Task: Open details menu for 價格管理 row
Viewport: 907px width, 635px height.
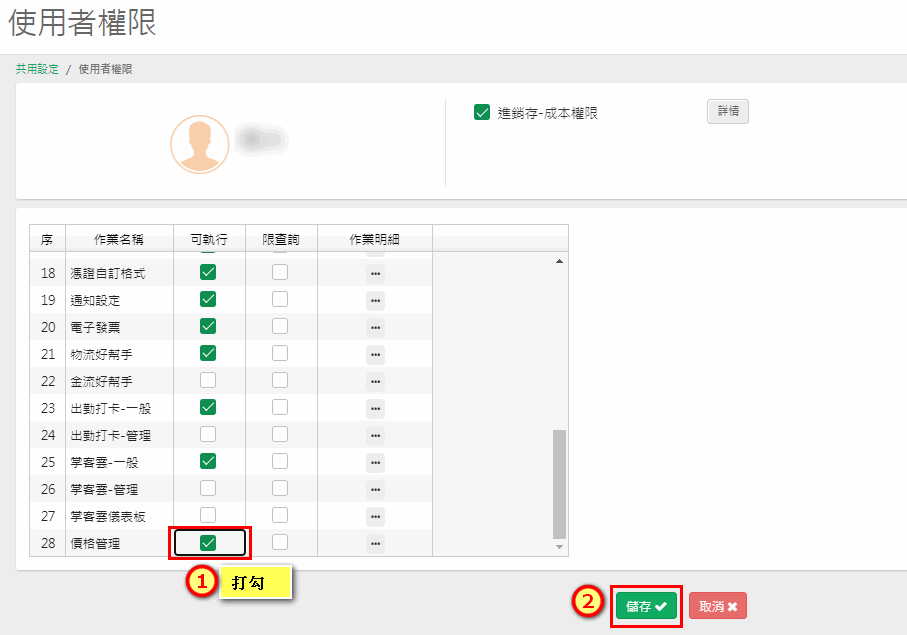Action: pyautogui.click(x=375, y=544)
